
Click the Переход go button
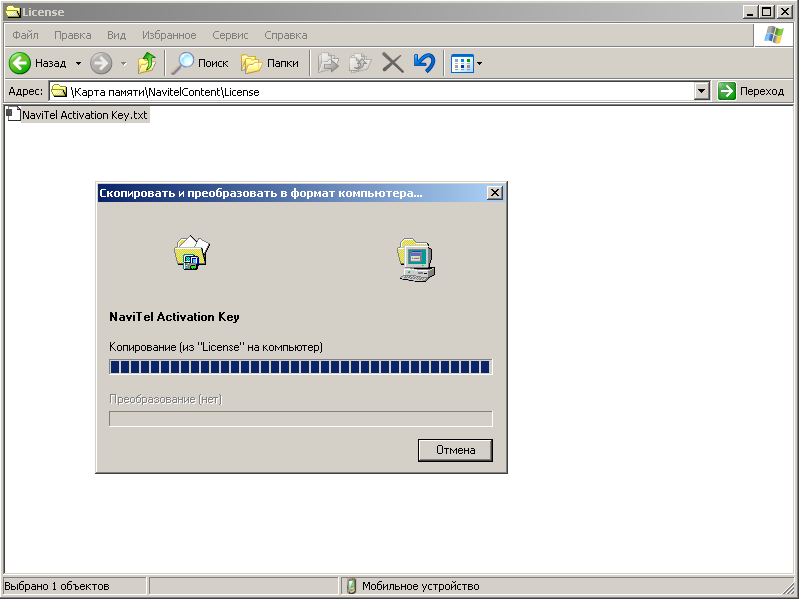[752, 91]
